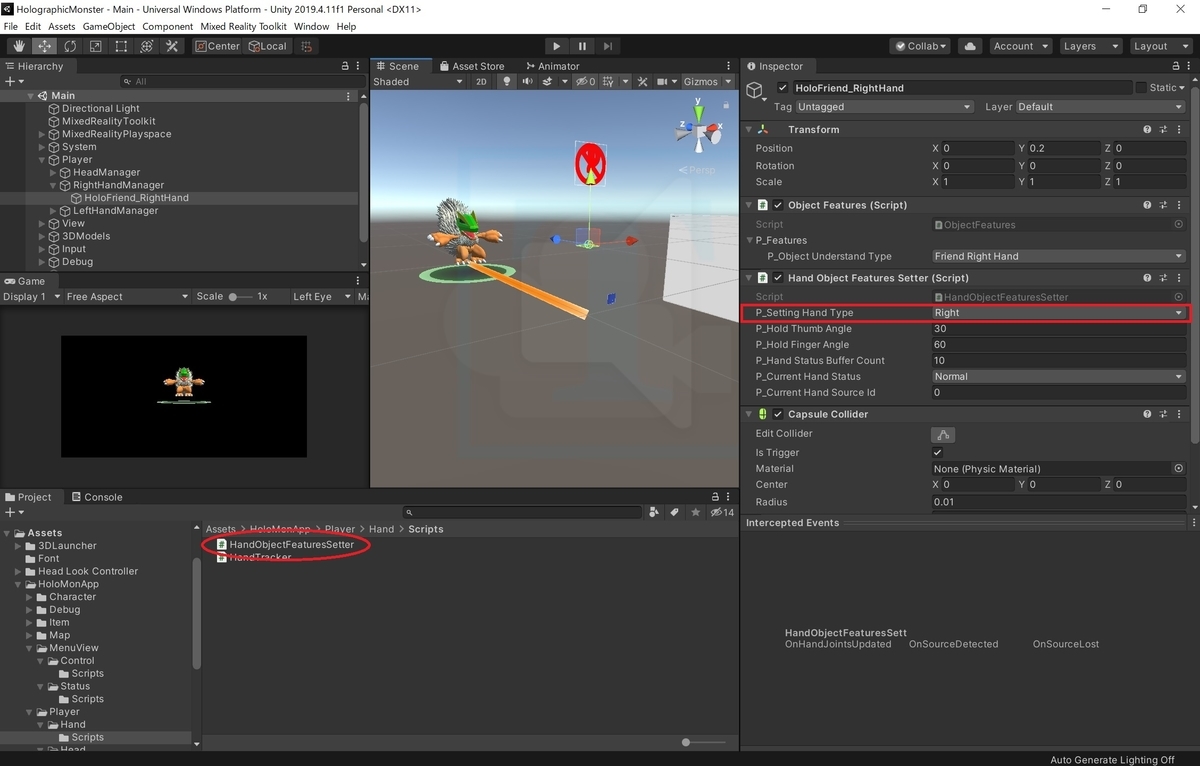
Task: Select the combined Transform tool
Action: [x=147, y=46]
